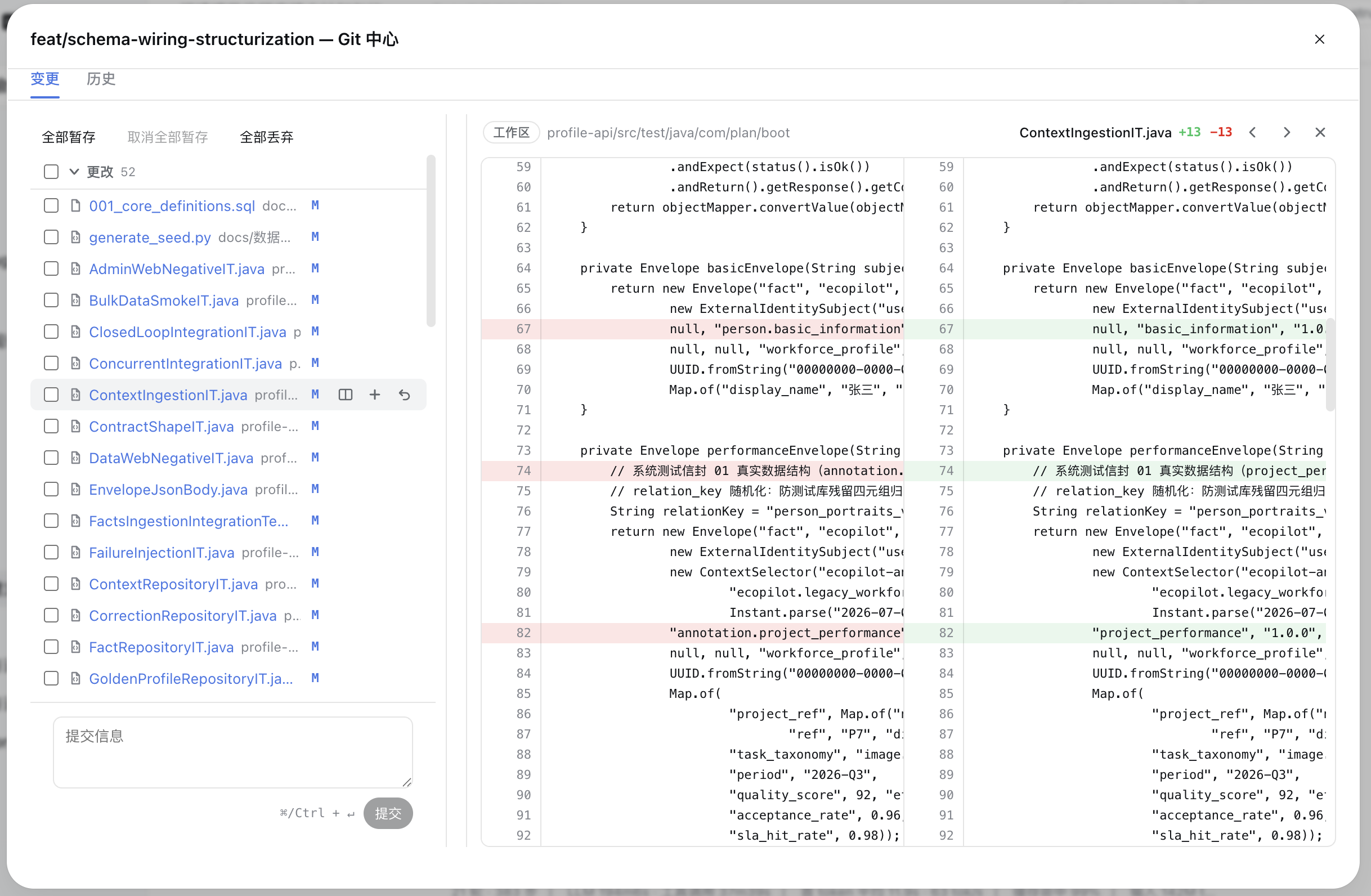Close the diff viewer panel
This screenshot has width=1371, height=896.
[1320, 132]
